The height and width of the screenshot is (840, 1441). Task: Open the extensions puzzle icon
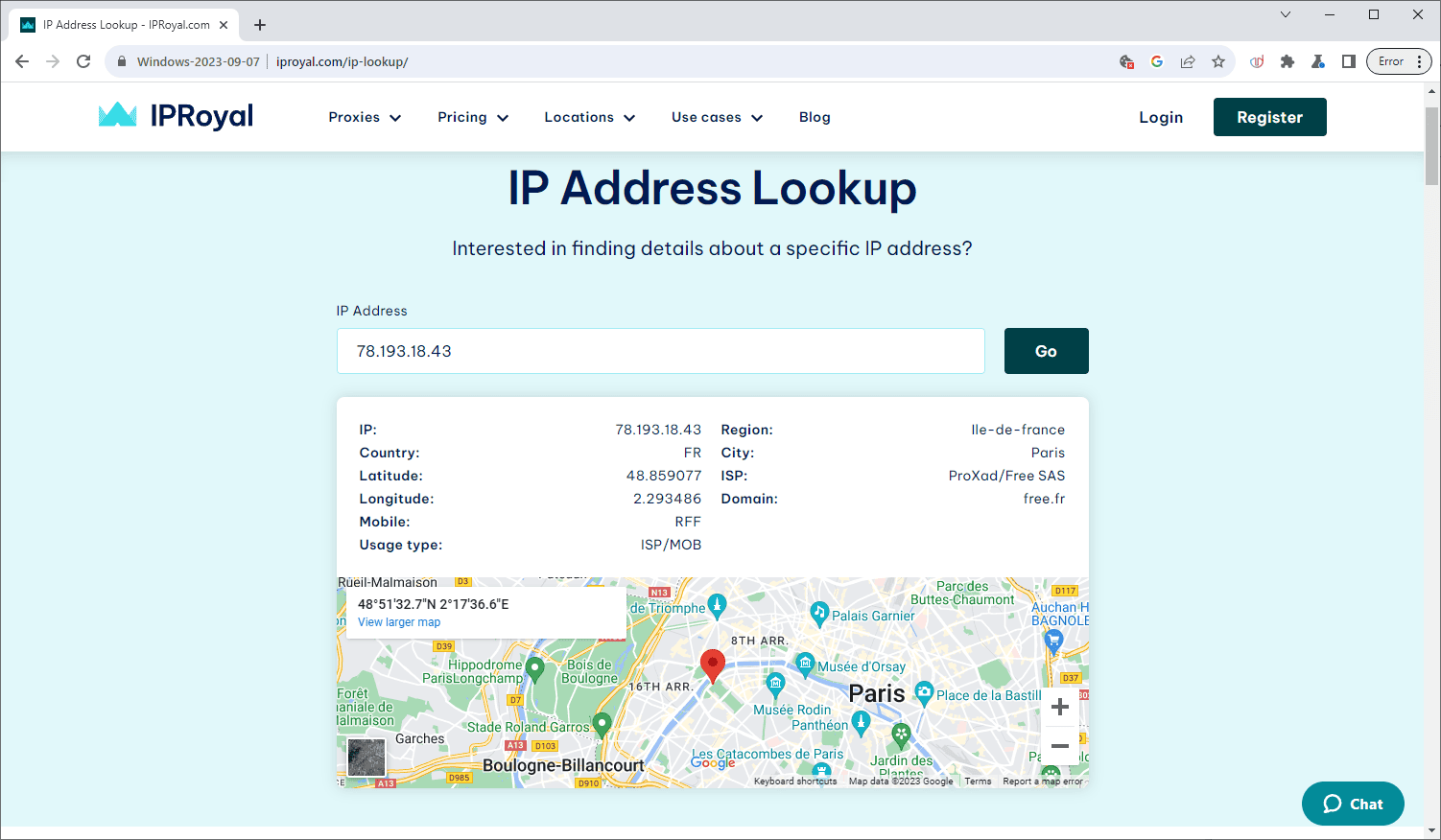point(1287,61)
